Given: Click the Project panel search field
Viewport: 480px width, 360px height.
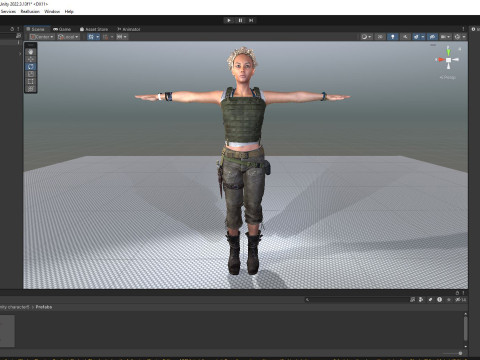Looking at the screenshot, I should 357,300.
